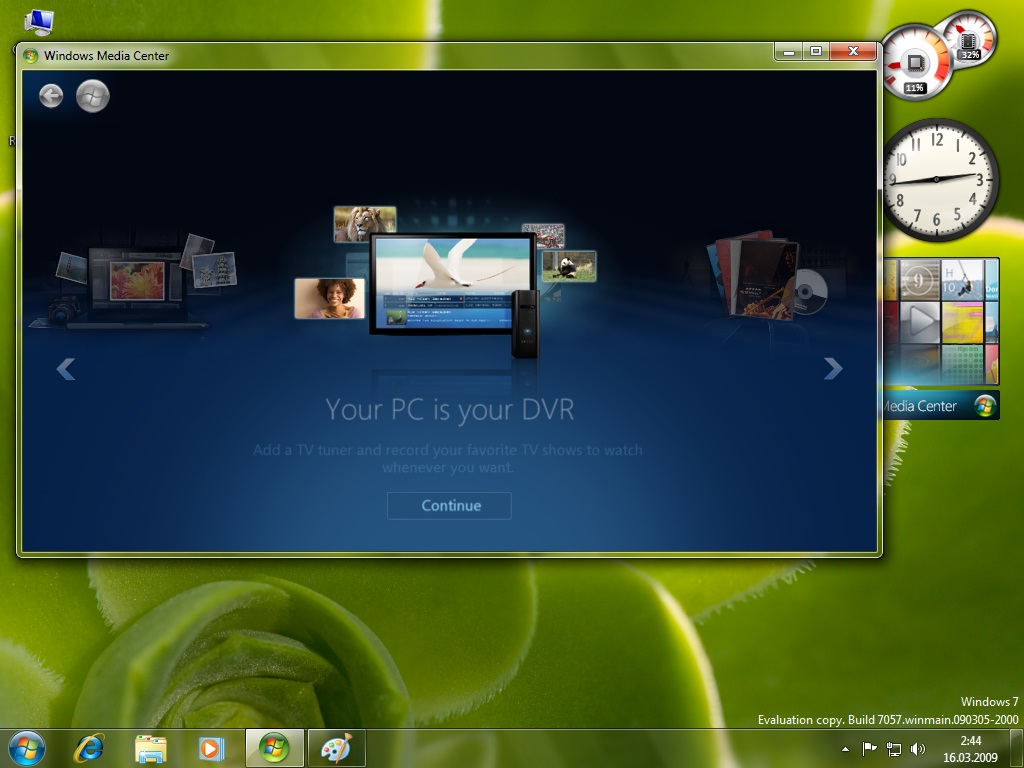Image resolution: width=1024 pixels, height=768 pixels.
Task: Show hidden tray icons arrow
Action: (846, 749)
